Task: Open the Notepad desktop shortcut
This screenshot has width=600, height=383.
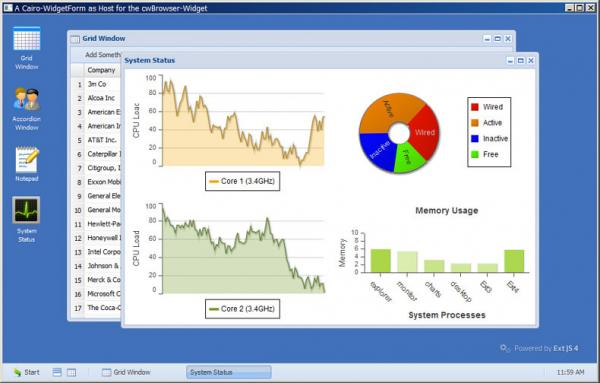Action: (26, 164)
